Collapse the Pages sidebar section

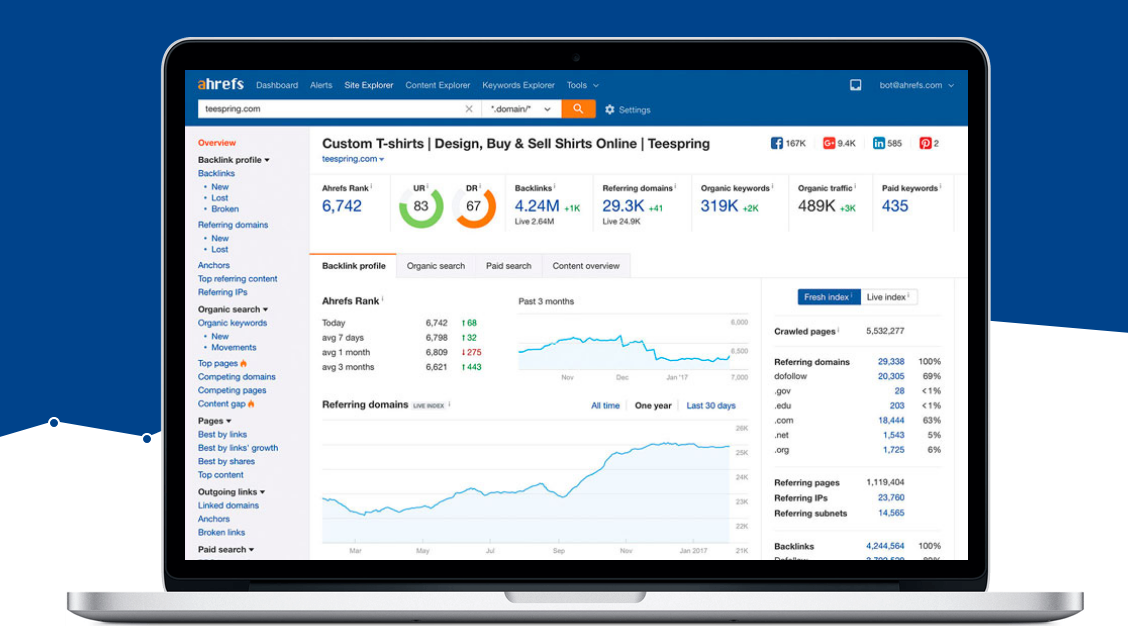coord(214,421)
